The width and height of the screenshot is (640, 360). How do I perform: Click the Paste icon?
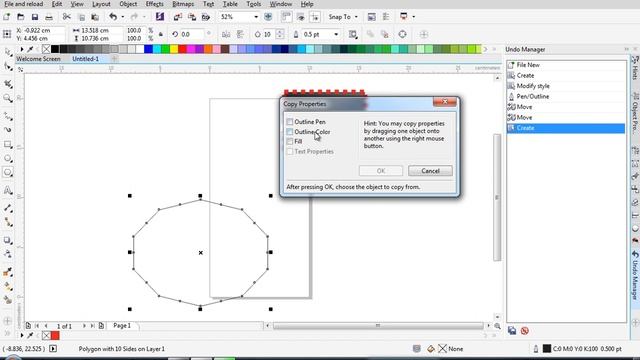point(95,17)
